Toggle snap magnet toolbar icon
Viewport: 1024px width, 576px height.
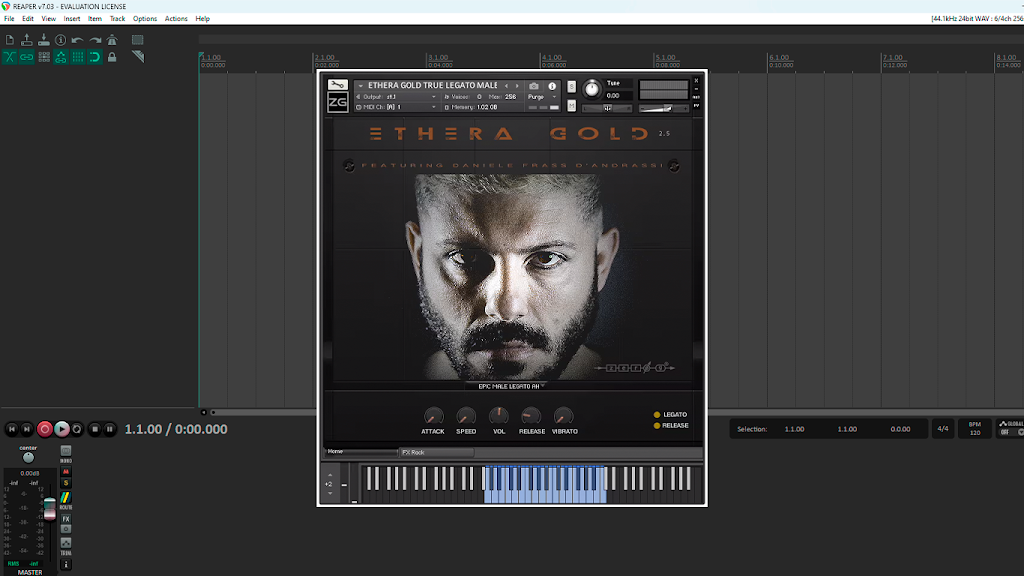tap(95, 57)
